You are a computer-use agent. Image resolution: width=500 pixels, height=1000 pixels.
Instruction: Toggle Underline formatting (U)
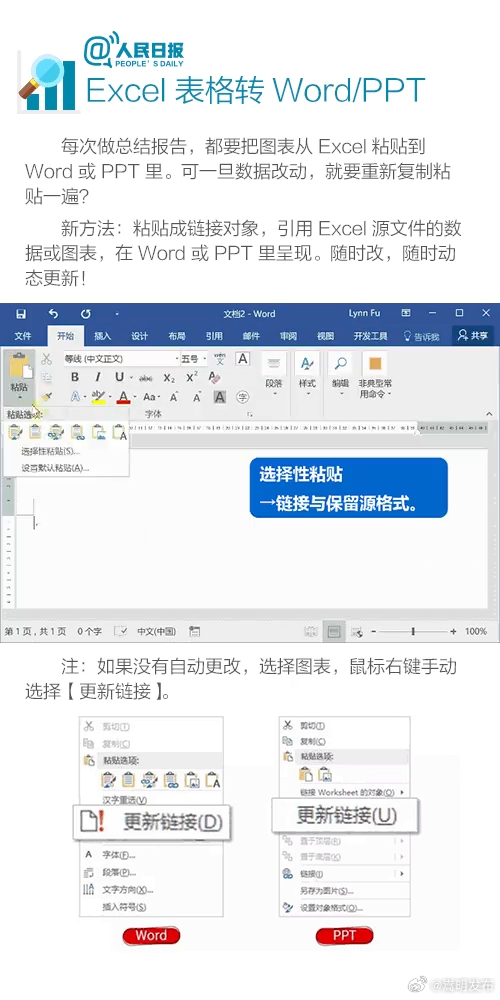coord(119,378)
